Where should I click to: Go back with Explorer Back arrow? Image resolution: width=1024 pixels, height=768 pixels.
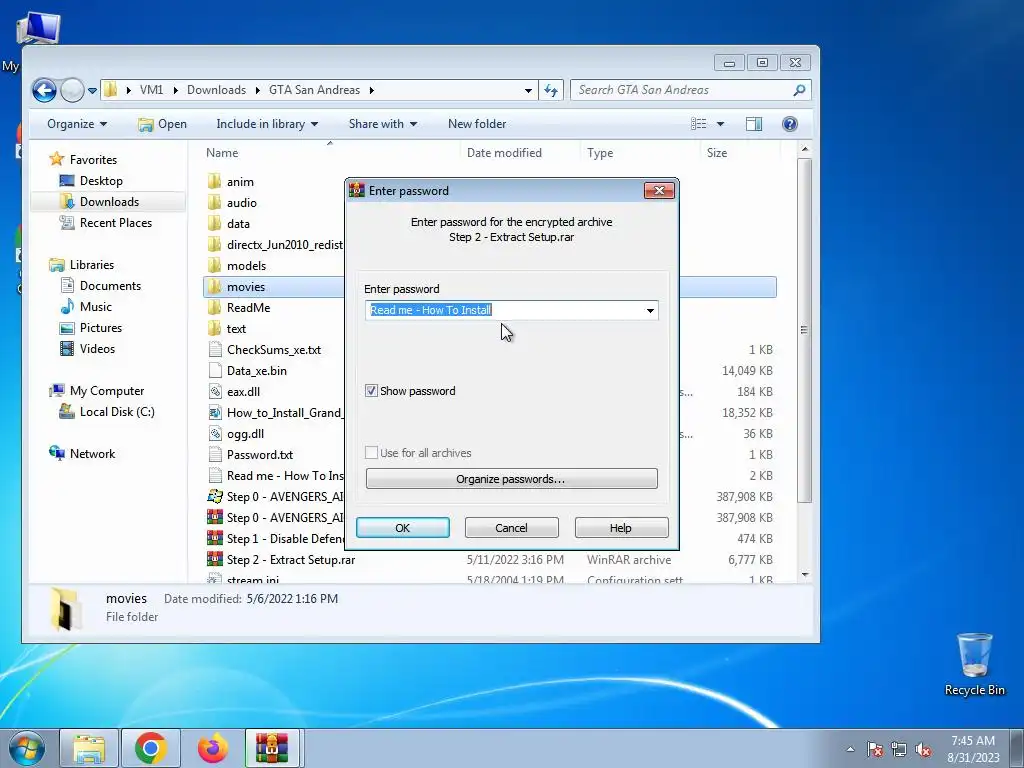44,90
